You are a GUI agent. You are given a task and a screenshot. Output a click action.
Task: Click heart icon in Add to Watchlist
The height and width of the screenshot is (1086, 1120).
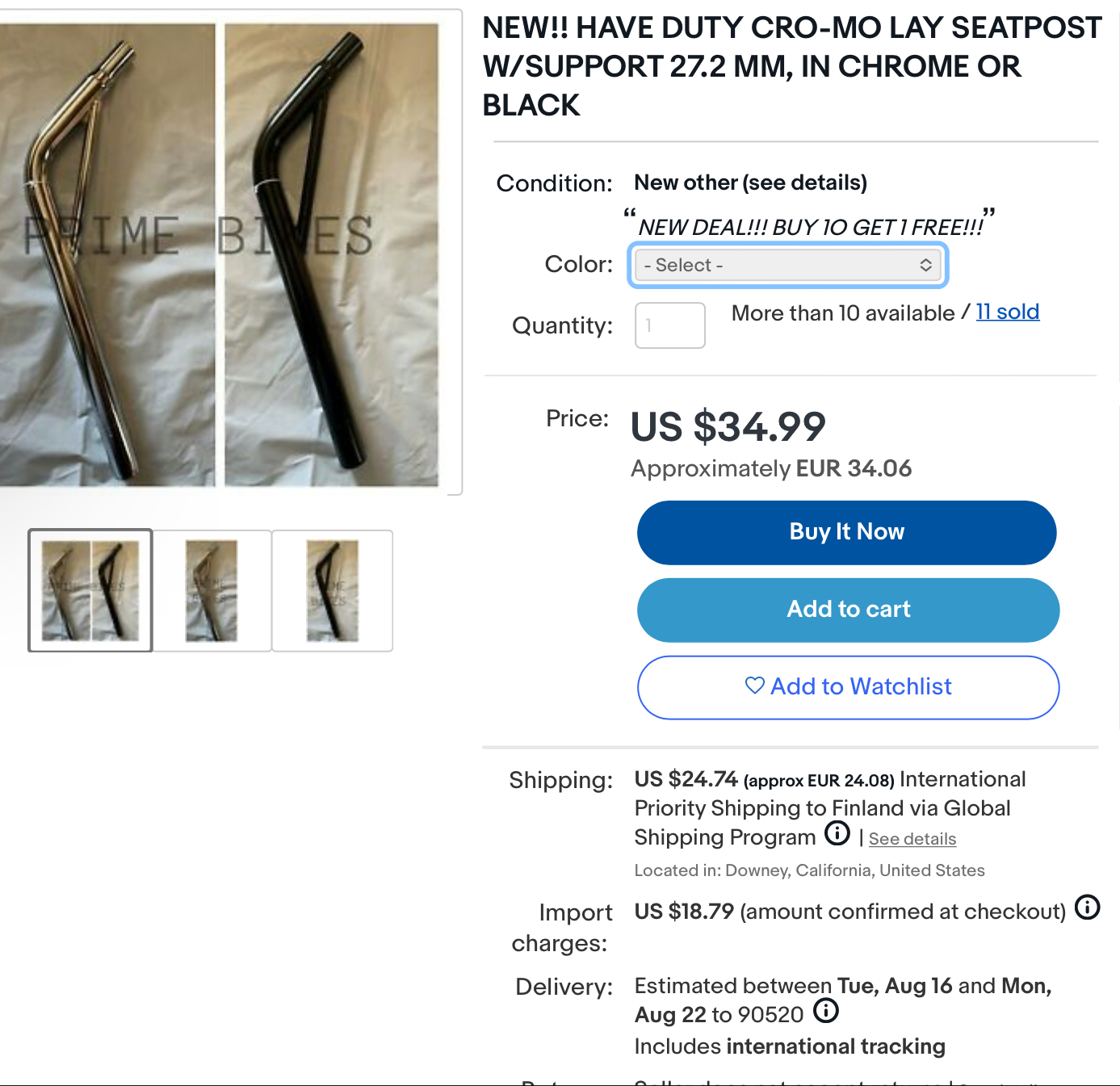754,686
